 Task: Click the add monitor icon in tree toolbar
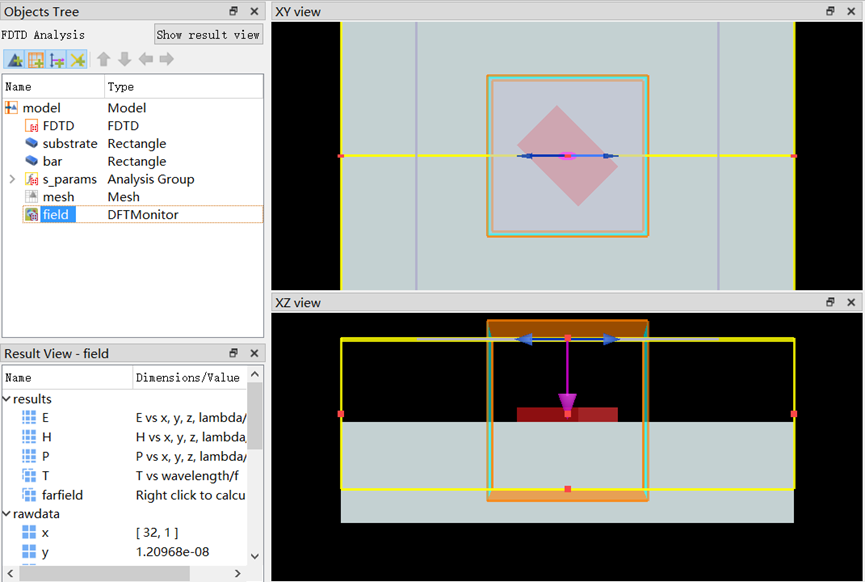pyautogui.click(x=57, y=59)
